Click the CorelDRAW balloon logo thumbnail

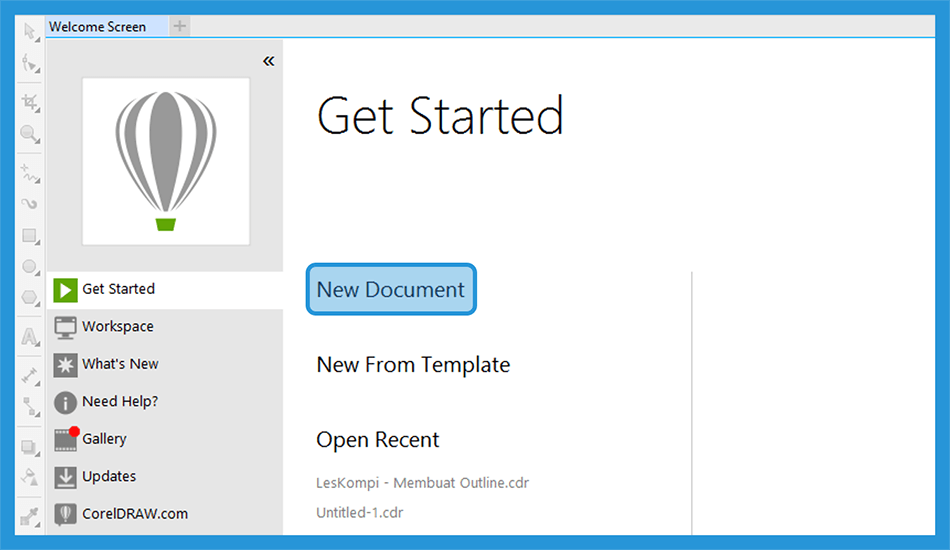(166, 161)
